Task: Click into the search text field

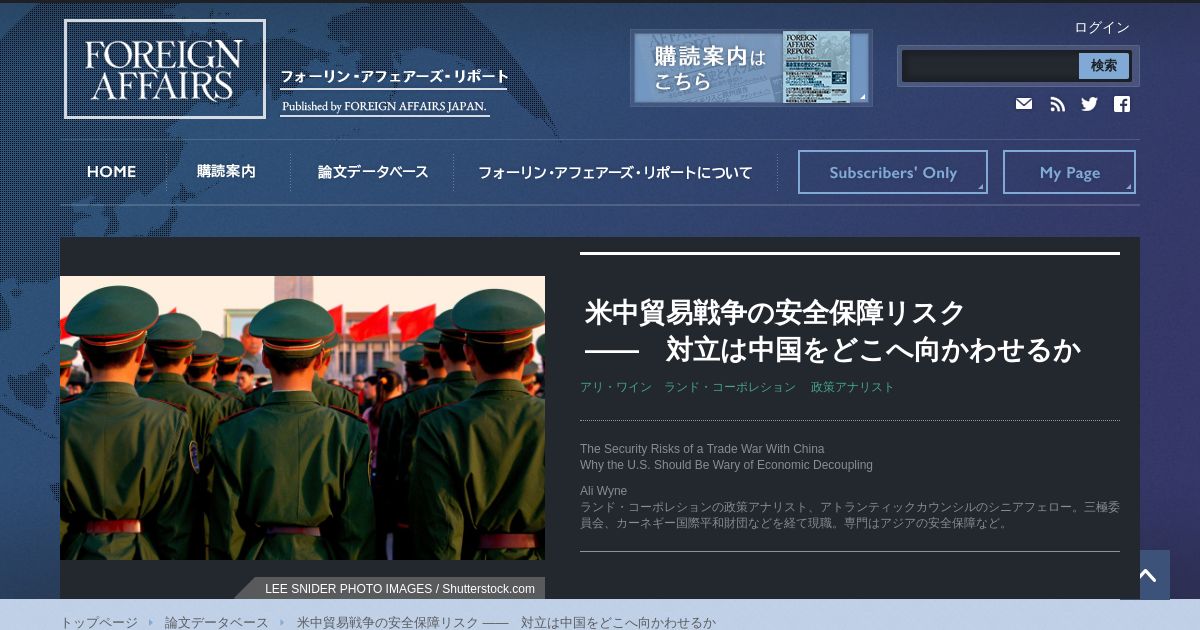Action: point(990,66)
